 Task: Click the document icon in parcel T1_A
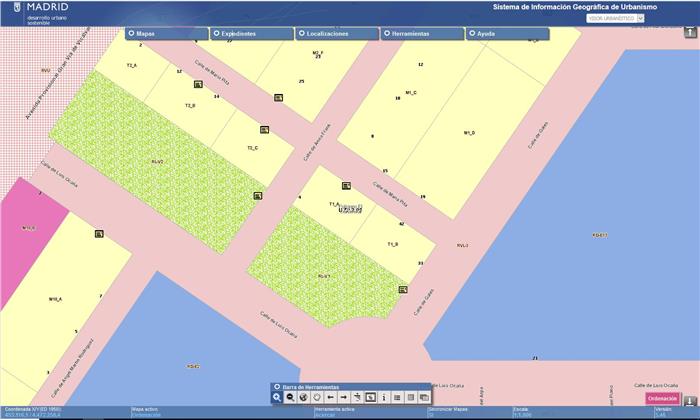coord(346,186)
